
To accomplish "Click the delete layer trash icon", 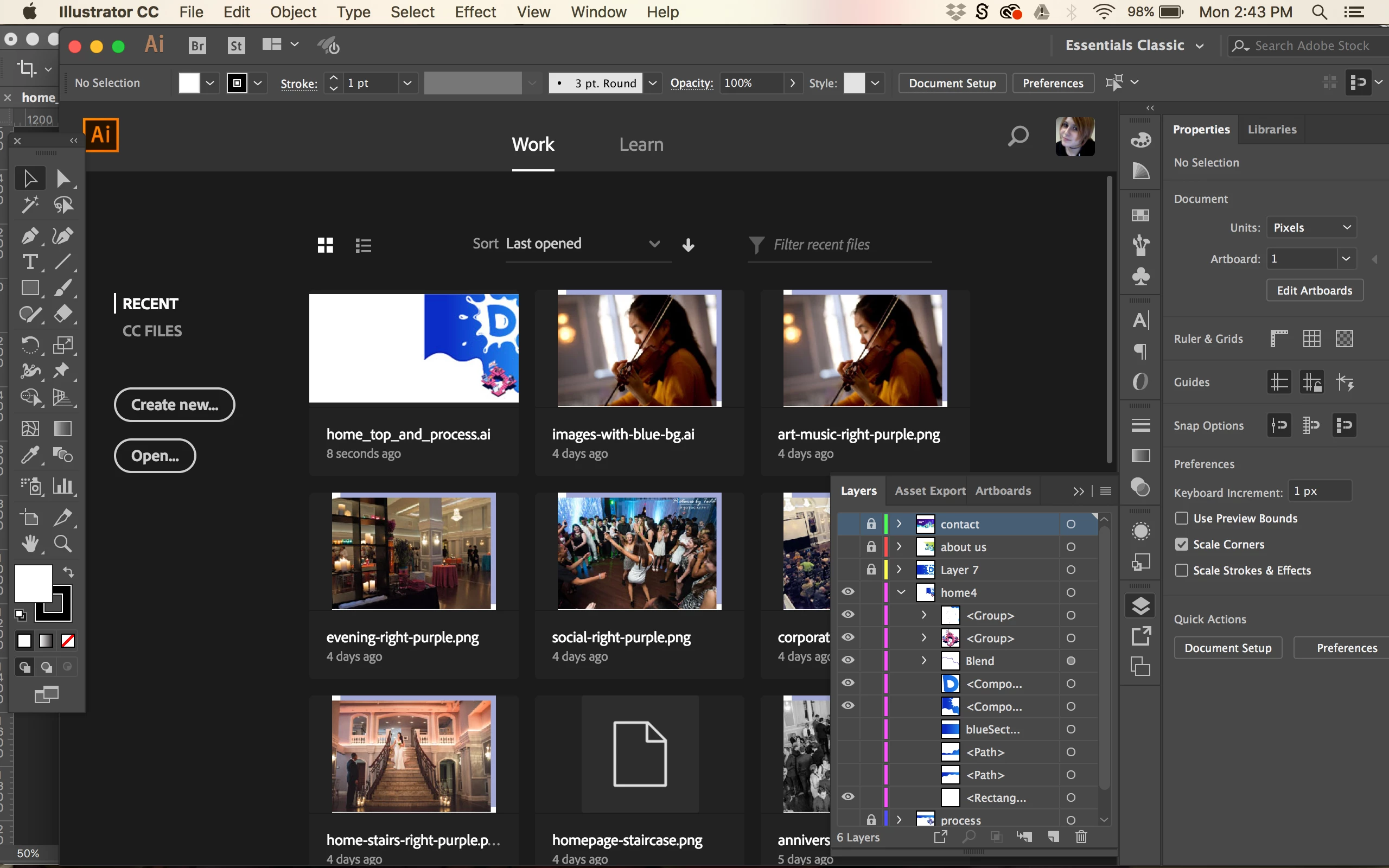I will coord(1081,837).
